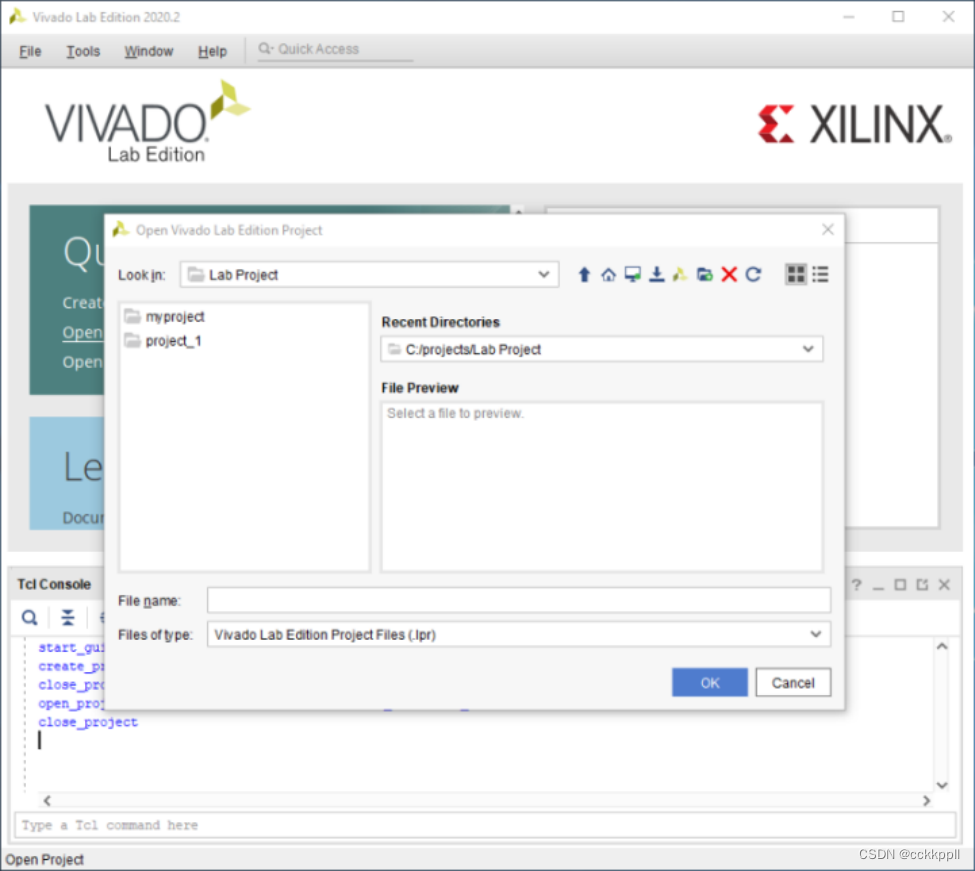
Task: Open the File menu
Action: click(x=30, y=51)
